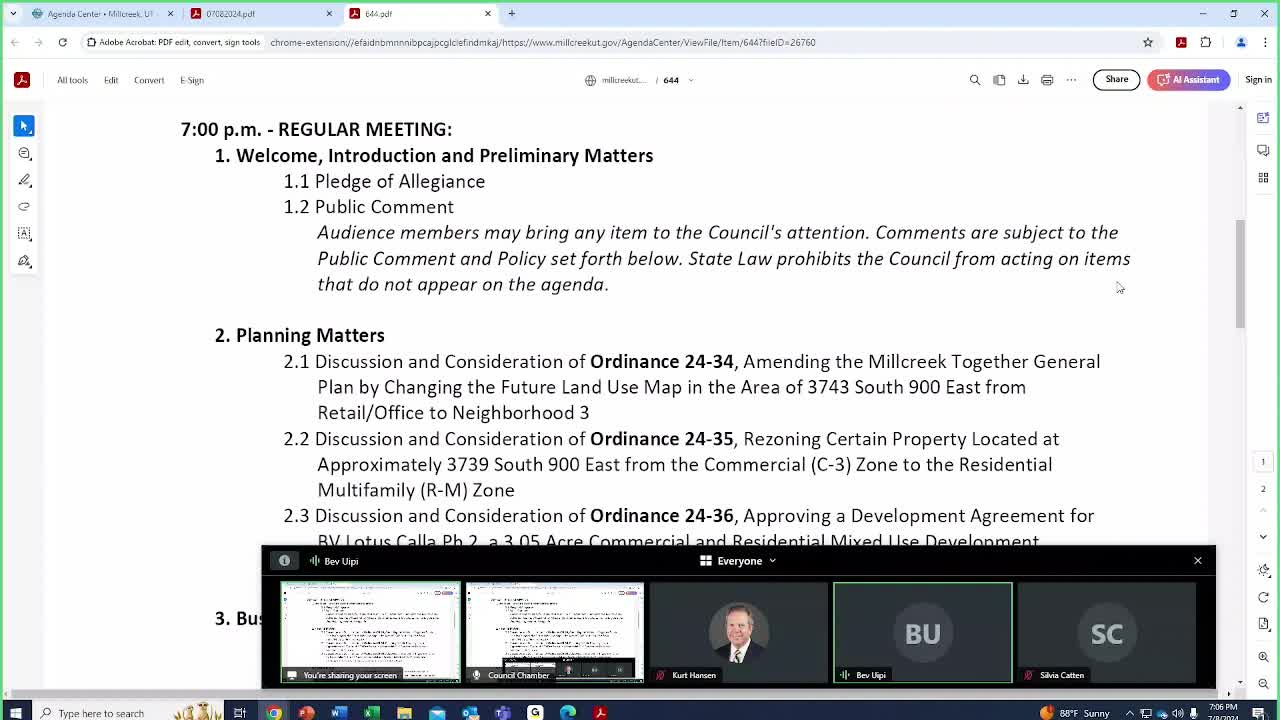Rotate the page with the rotate icon
1280x720 pixels.
tap(1263, 597)
